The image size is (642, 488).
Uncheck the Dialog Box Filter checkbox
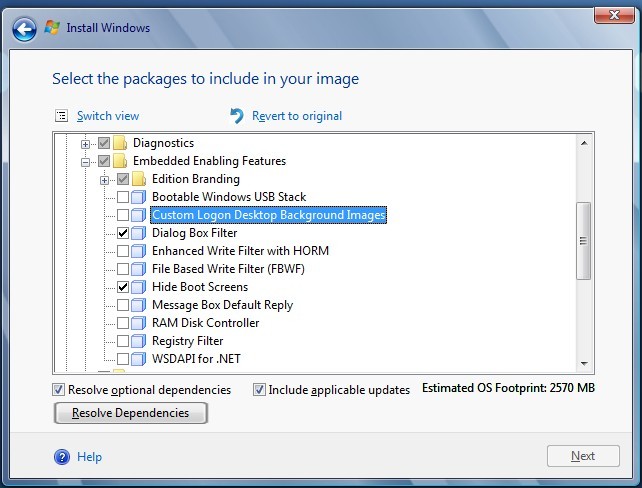point(123,233)
